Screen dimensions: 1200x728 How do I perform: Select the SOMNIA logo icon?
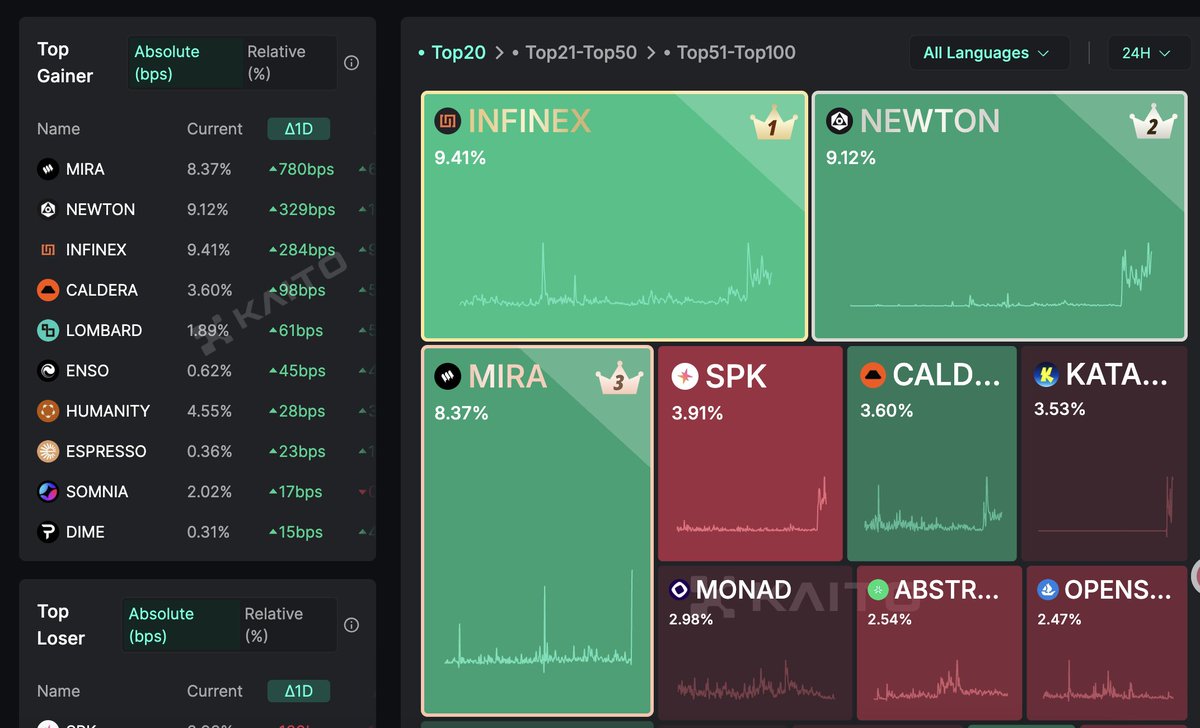tap(48, 492)
